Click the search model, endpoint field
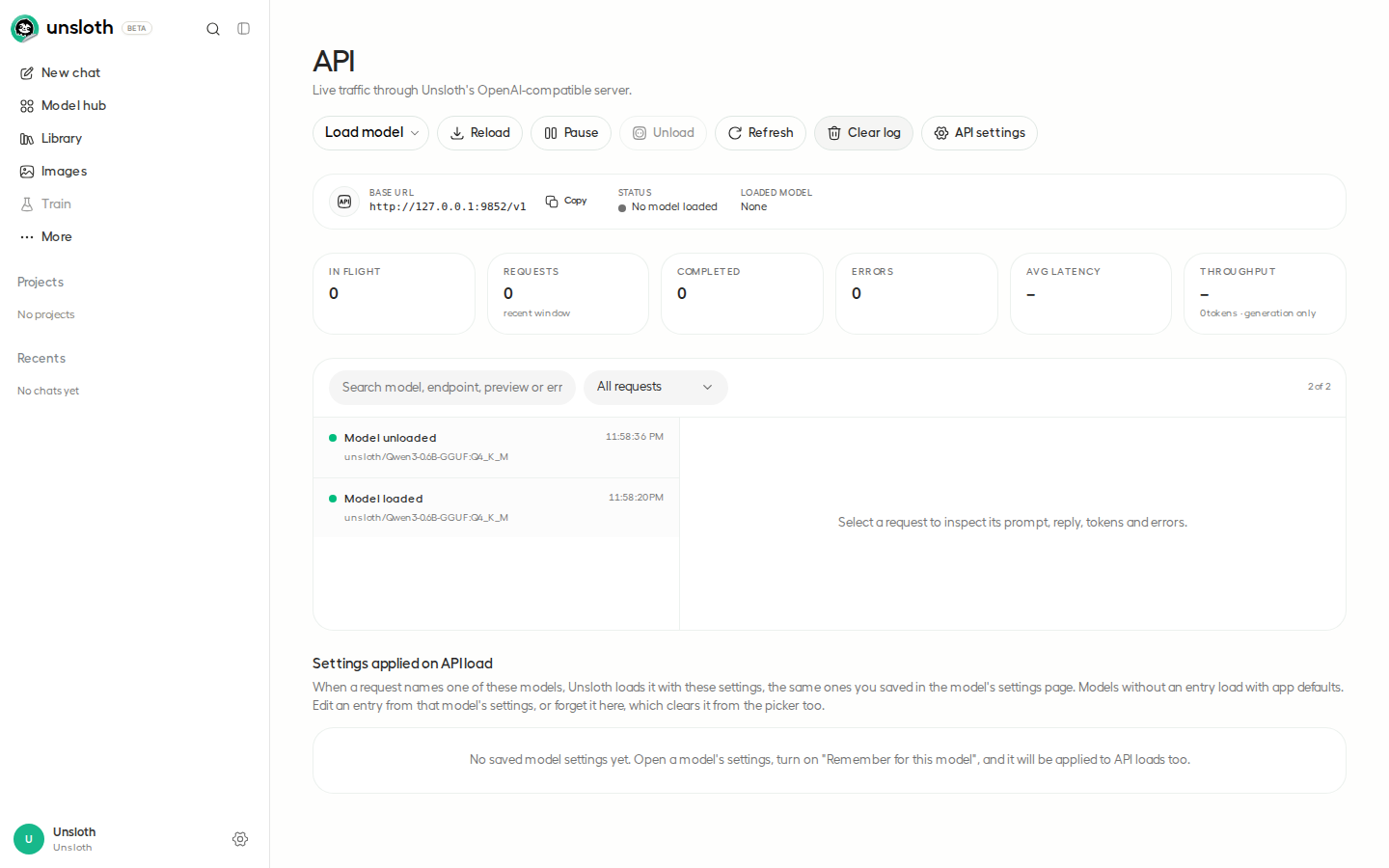1389x868 pixels. pos(452,388)
